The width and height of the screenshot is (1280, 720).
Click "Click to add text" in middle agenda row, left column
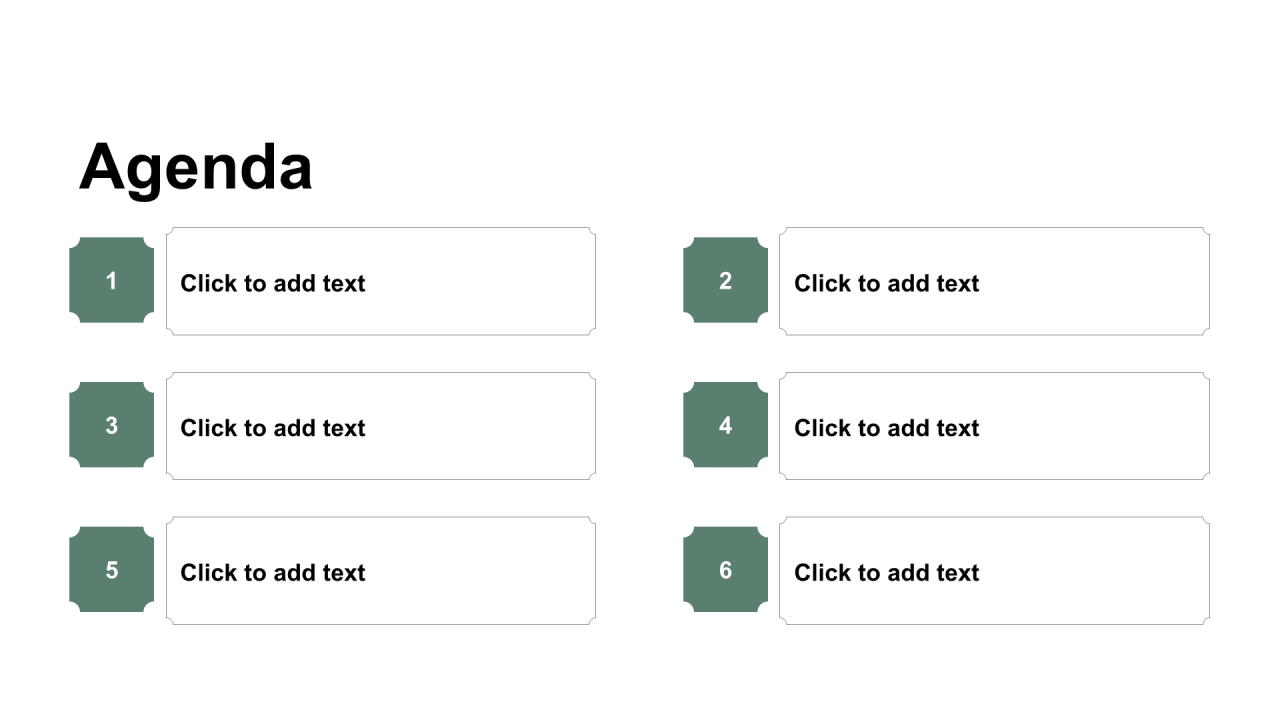[x=273, y=428]
